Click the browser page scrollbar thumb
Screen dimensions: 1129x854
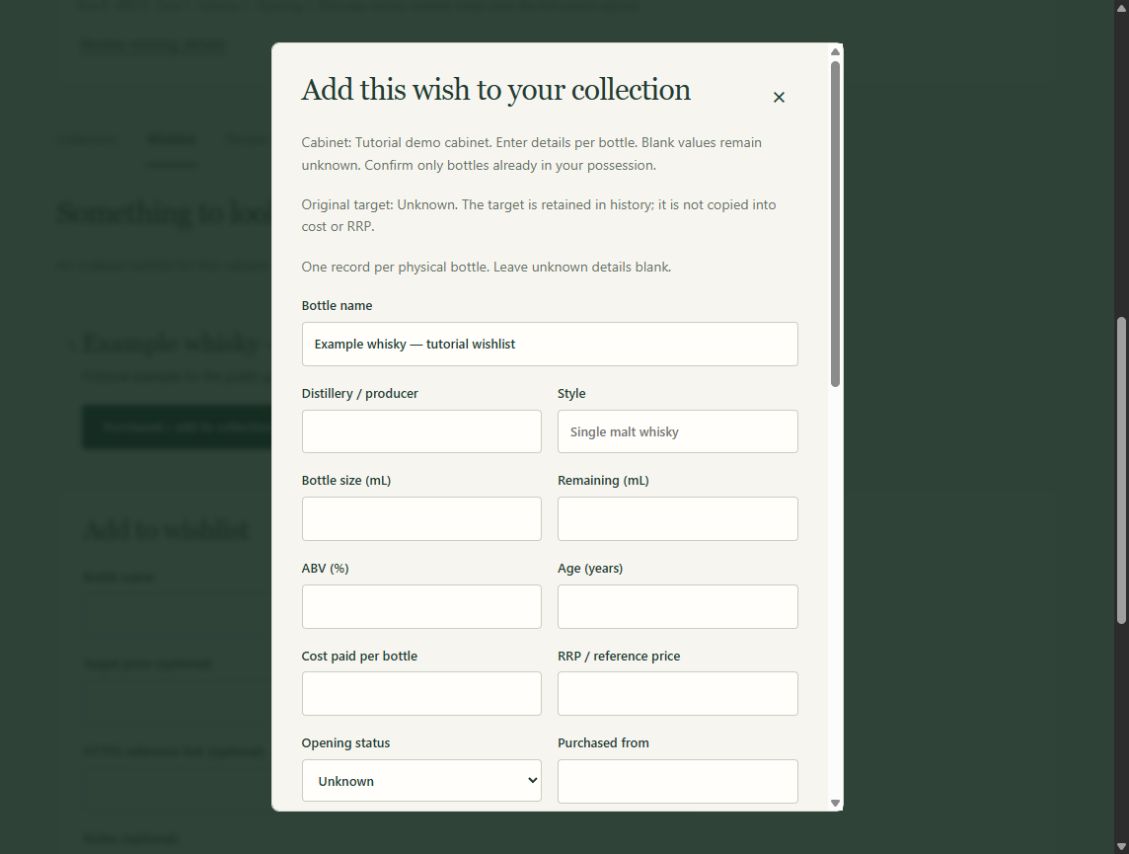pos(1122,471)
